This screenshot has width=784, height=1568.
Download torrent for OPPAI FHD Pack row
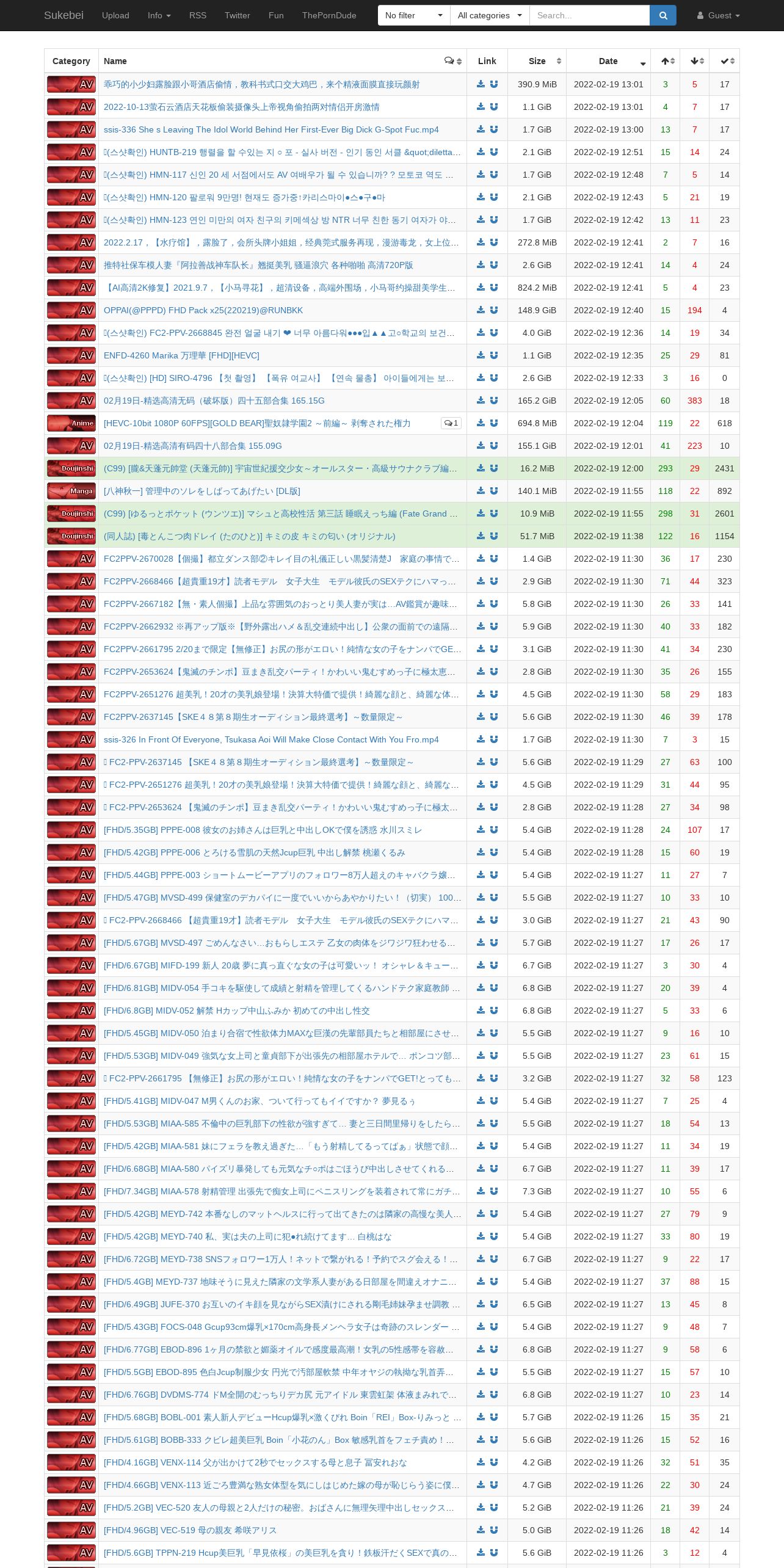(x=481, y=310)
